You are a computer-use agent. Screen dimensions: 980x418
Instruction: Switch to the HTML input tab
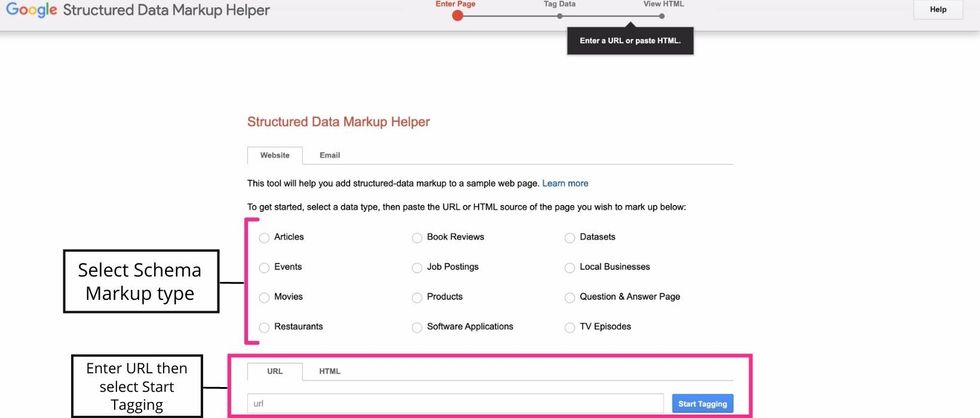point(330,371)
